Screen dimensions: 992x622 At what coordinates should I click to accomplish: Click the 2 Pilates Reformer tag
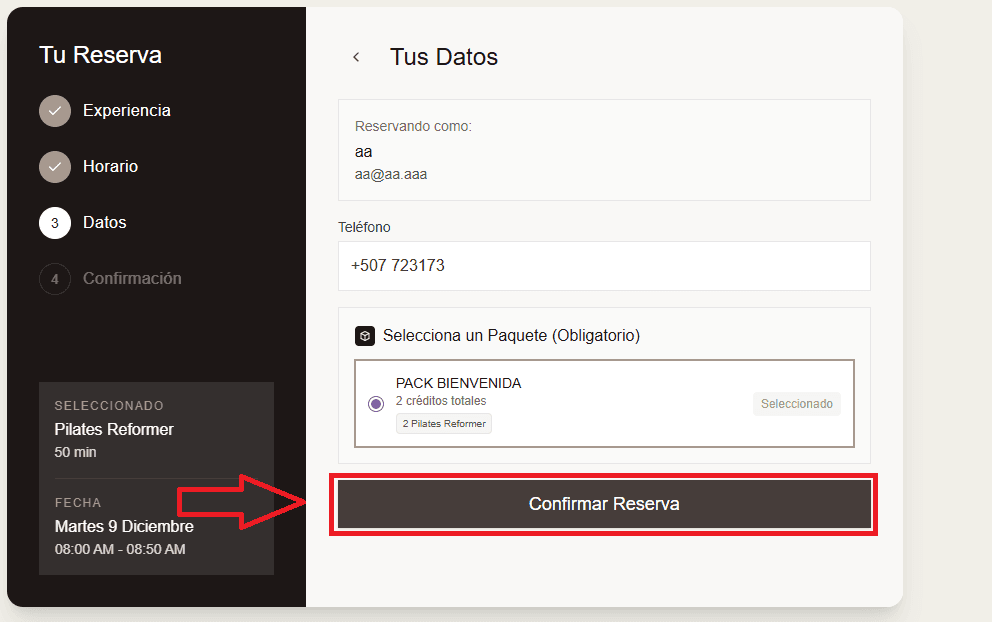click(444, 424)
